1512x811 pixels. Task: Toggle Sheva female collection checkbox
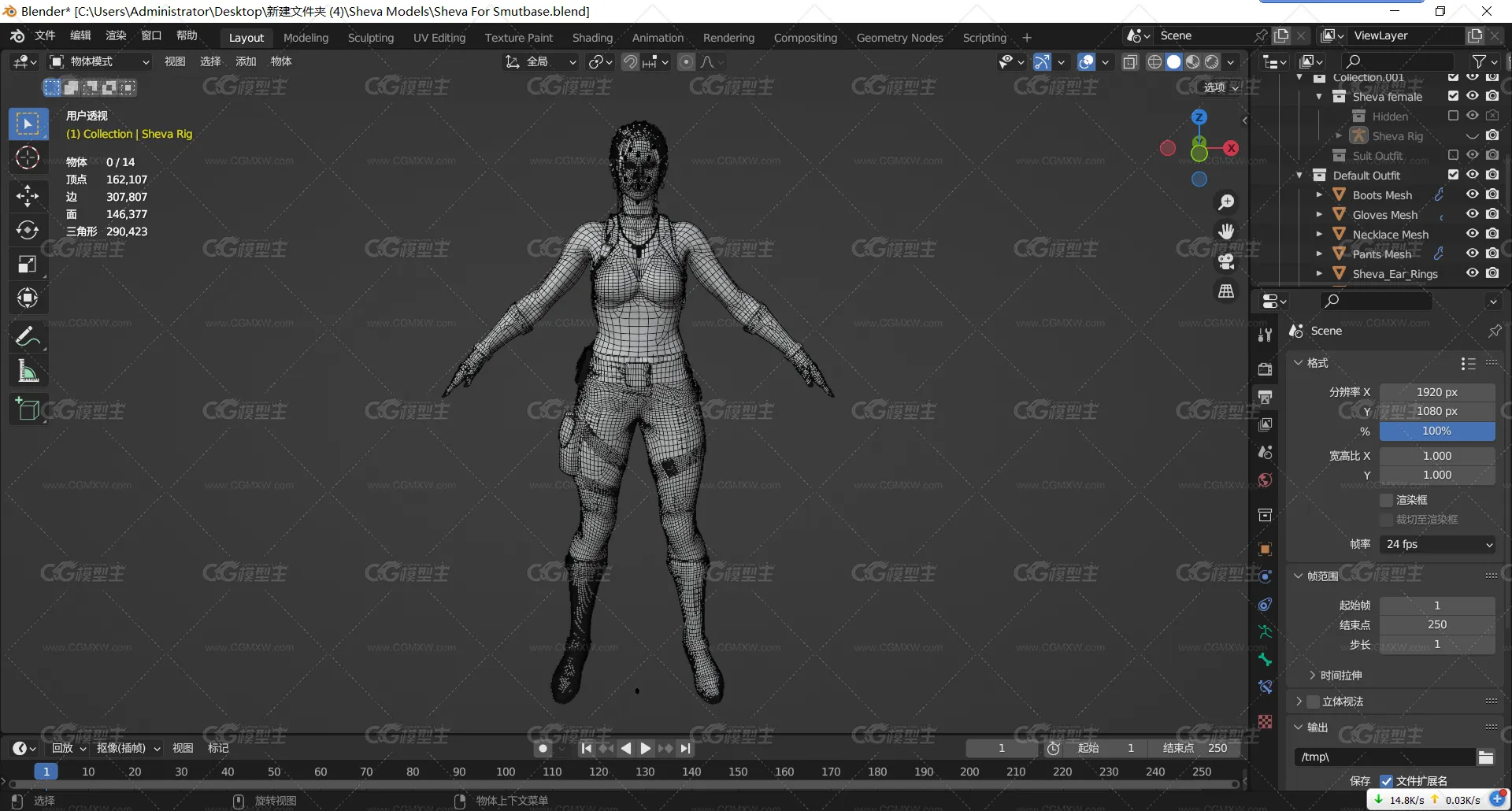click(x=1453, y=96)
